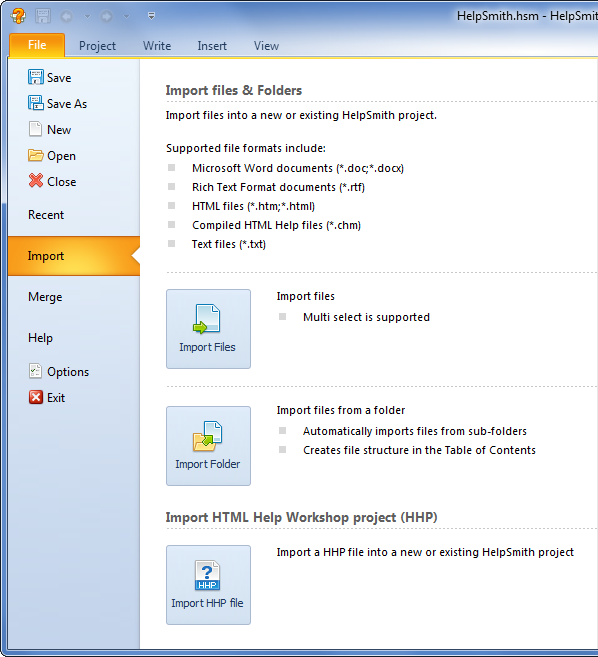
Task: Click 'Multi select is supported' text
Action: (367, 317)
